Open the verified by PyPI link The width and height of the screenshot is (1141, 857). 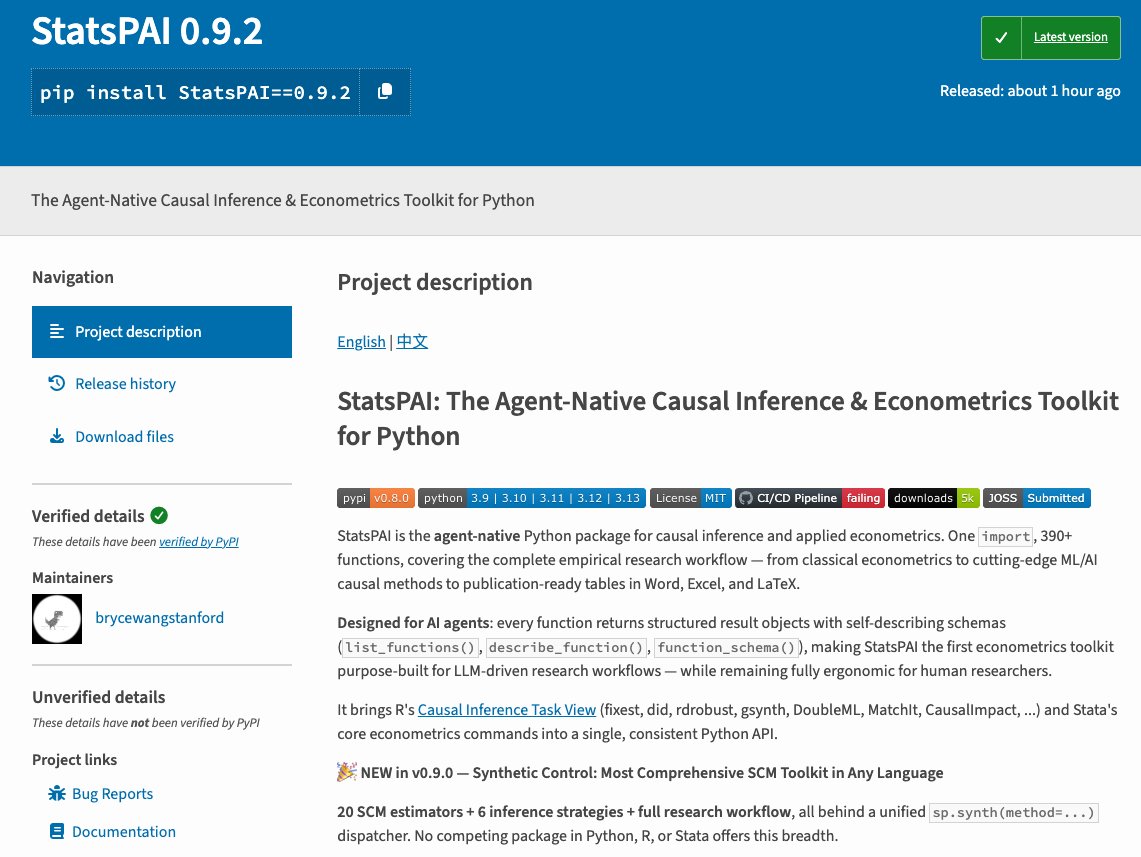coord(199,542)
